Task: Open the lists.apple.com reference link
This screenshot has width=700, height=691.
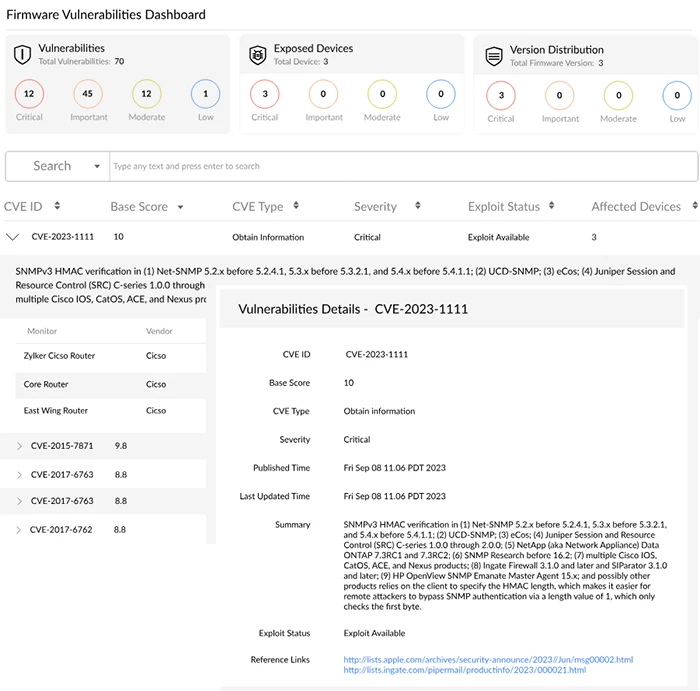Action: pyautogui.click(x=488, y=659)
